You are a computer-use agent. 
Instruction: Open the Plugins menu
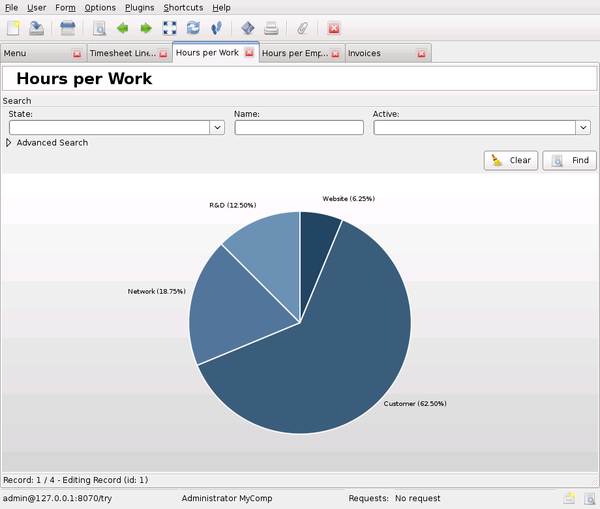pos(140,8)
